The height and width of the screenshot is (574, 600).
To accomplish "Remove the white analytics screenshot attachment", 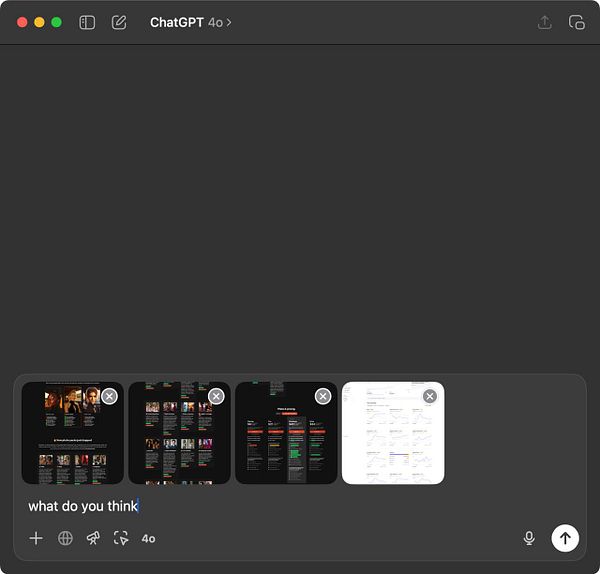I will (x=430, y=396).
